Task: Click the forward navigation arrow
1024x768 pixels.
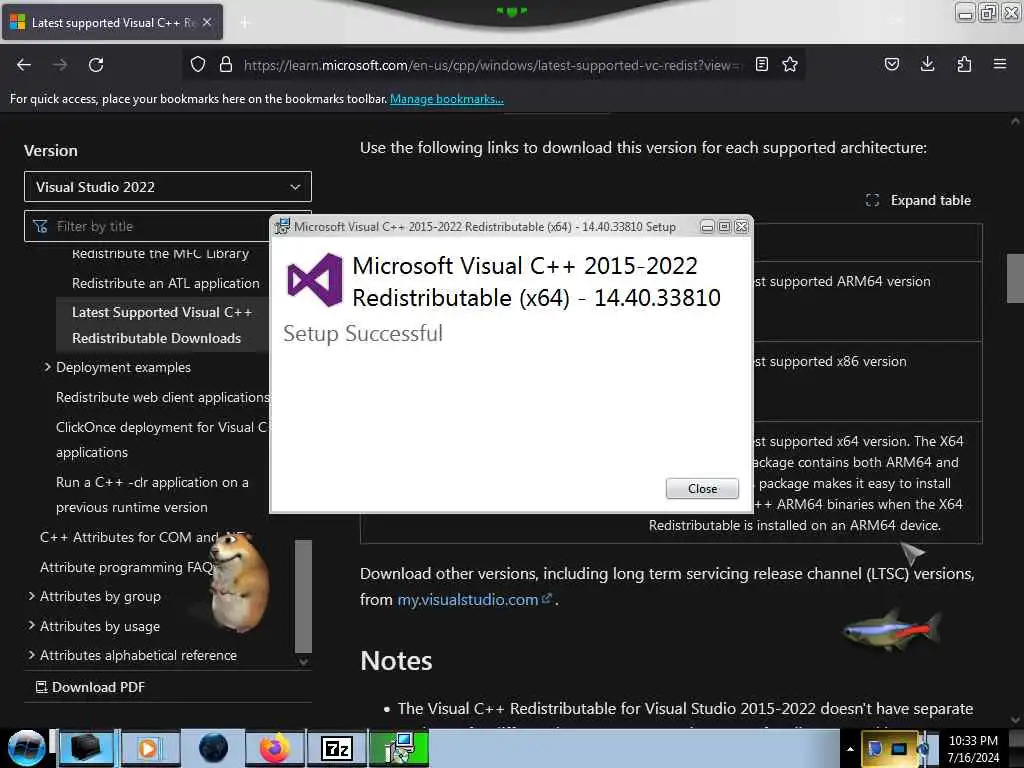Action: (x=60, y=65)
